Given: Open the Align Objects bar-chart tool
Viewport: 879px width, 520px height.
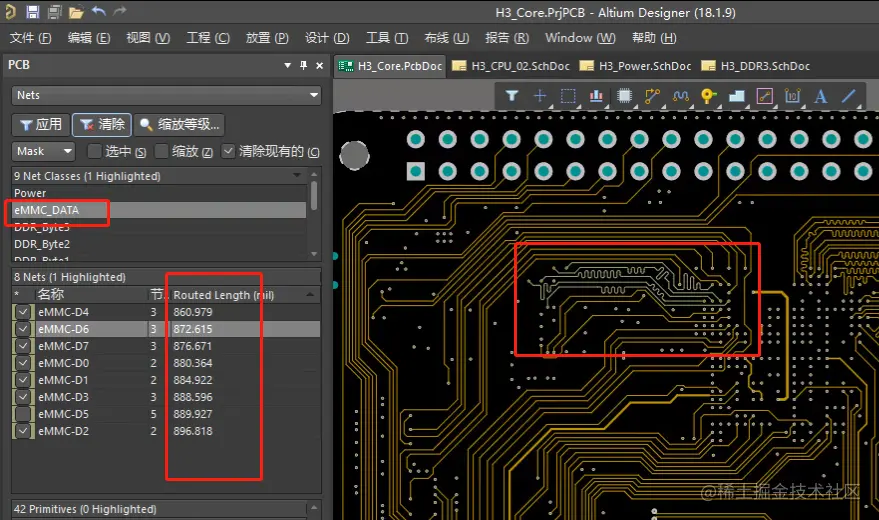Looking at the screenshot, I should (x=596, y=96).
